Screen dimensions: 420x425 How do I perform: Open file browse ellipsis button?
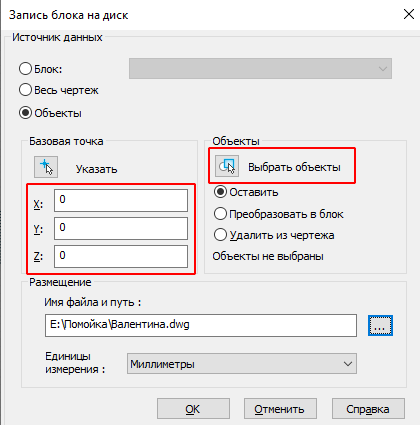point(380,325)
